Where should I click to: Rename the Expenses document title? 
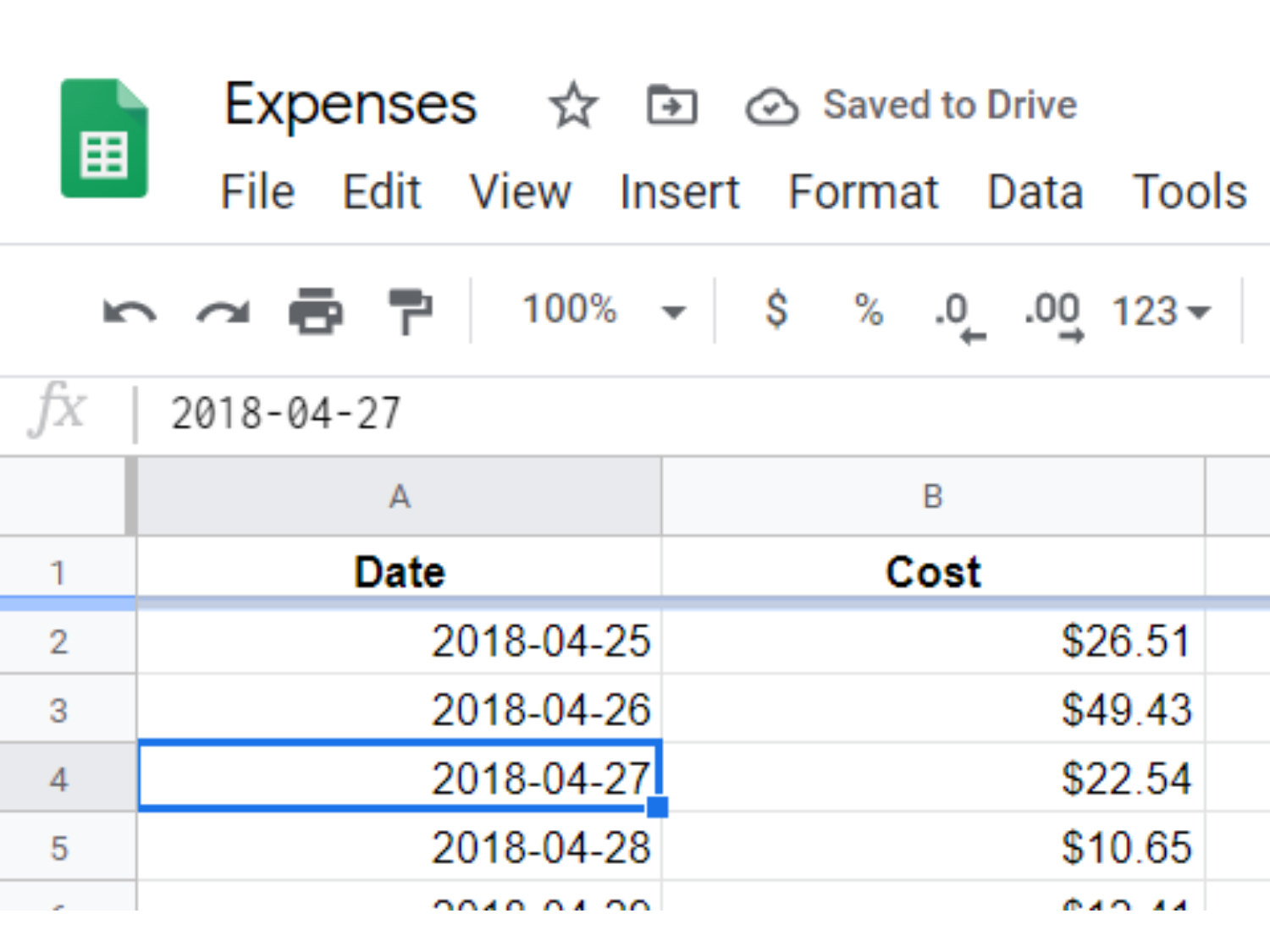[x=351, y=106]
